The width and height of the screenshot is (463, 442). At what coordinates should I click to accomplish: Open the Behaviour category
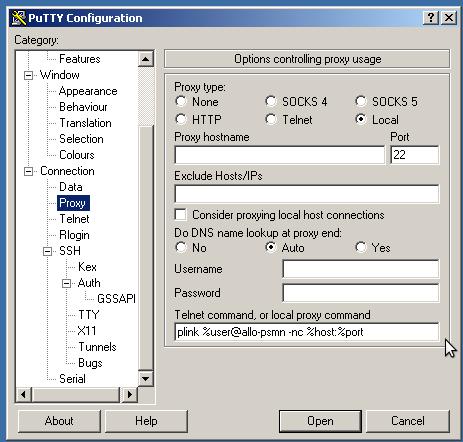pyautogui.click(x=83, y=107)
